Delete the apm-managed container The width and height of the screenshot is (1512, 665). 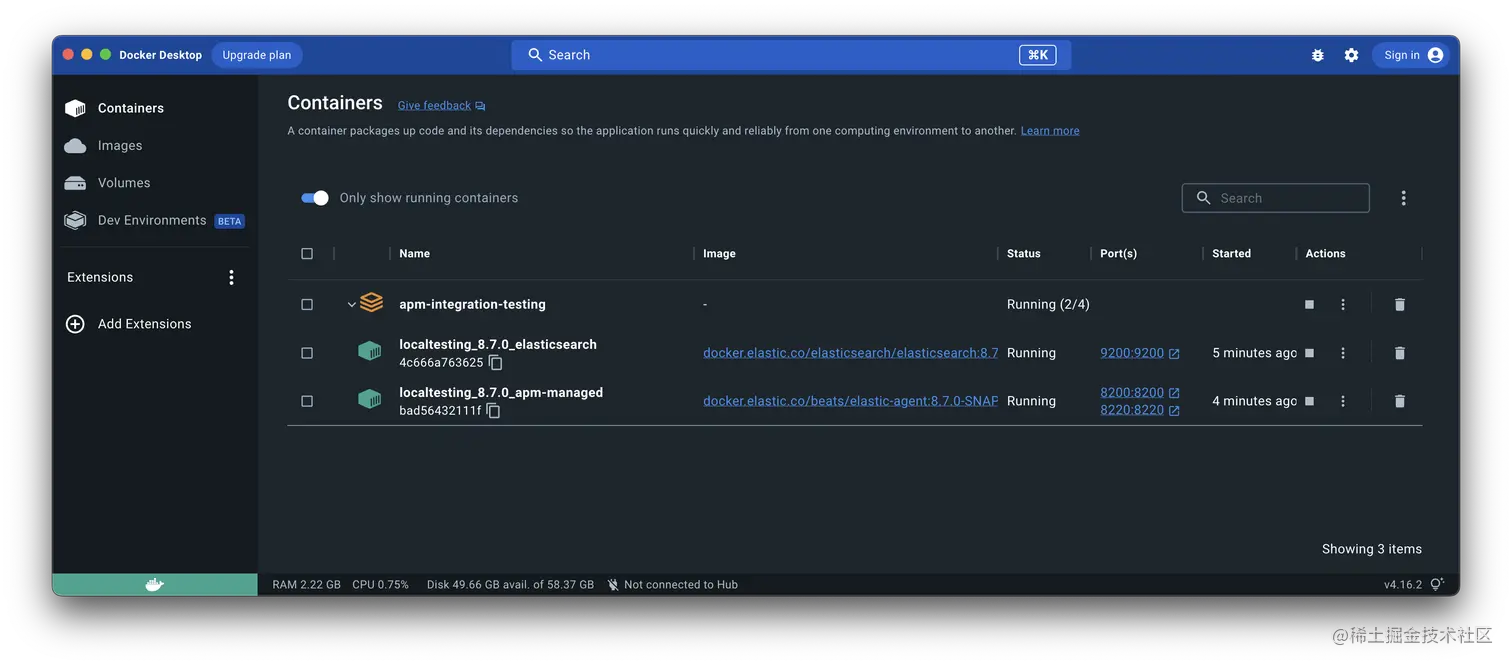(x=1400, y=401)
